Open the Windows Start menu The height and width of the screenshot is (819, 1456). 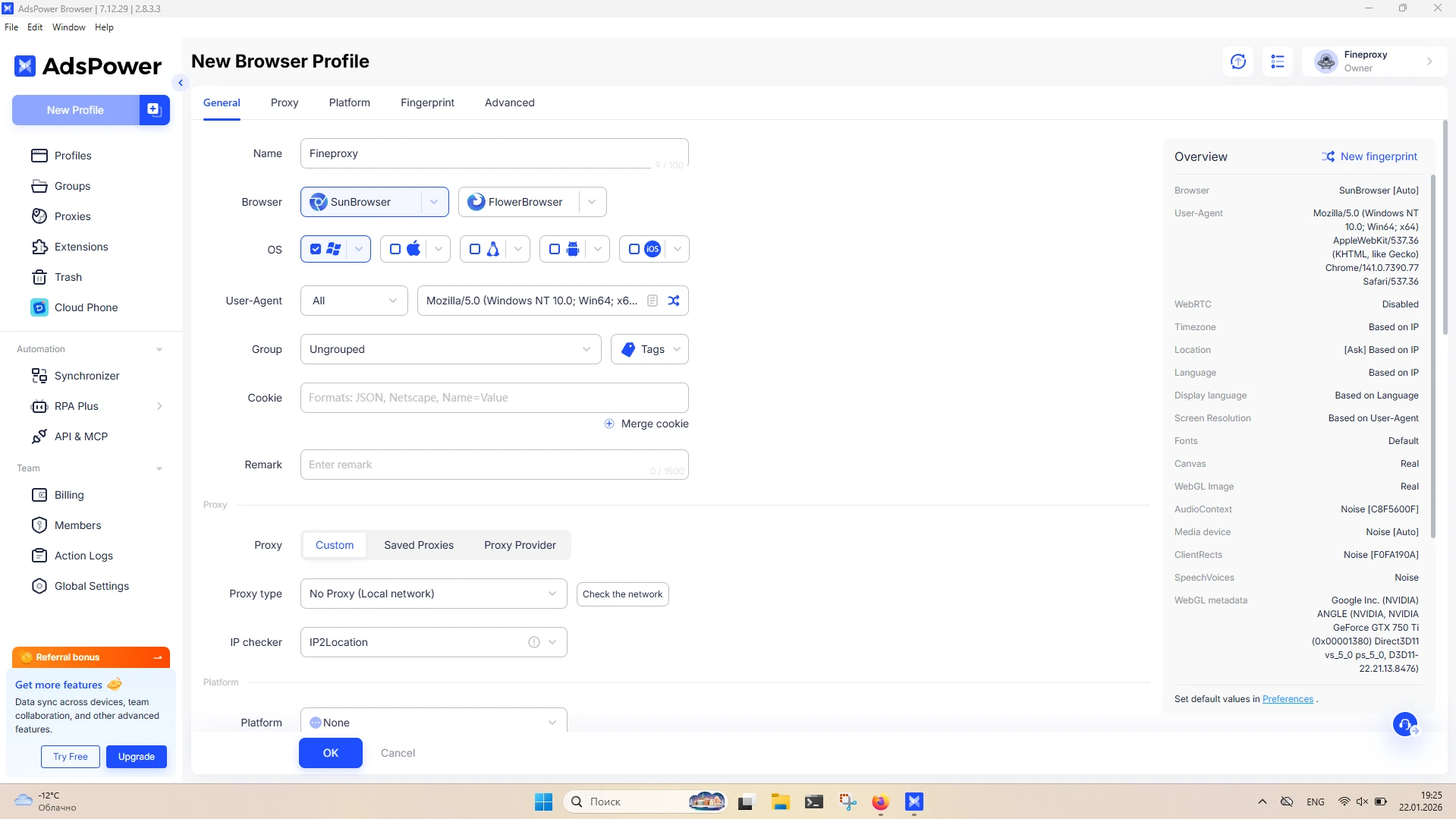[x=544, y=802]
